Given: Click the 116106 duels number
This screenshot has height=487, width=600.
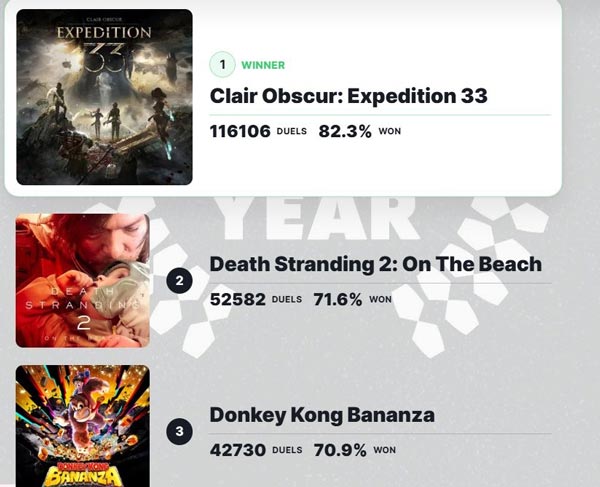Looking at the screenshot, I should point(240,131).
